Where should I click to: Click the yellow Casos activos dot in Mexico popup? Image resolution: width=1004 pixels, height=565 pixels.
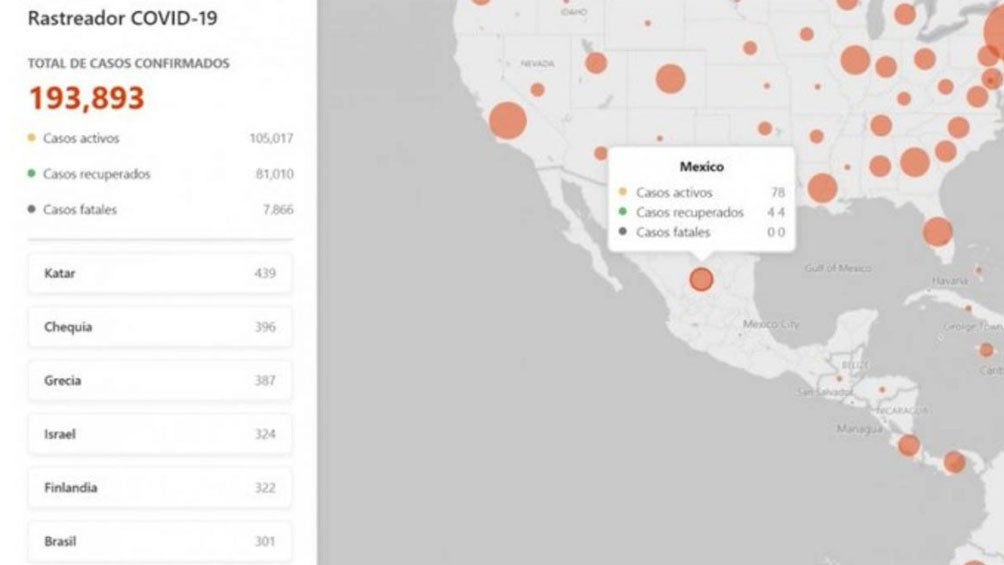[x=622, y=193]
